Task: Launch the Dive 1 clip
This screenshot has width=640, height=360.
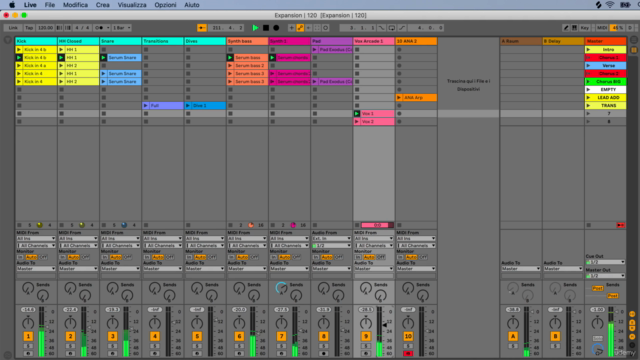Action: pyautogui.click(x=188, y=105)
